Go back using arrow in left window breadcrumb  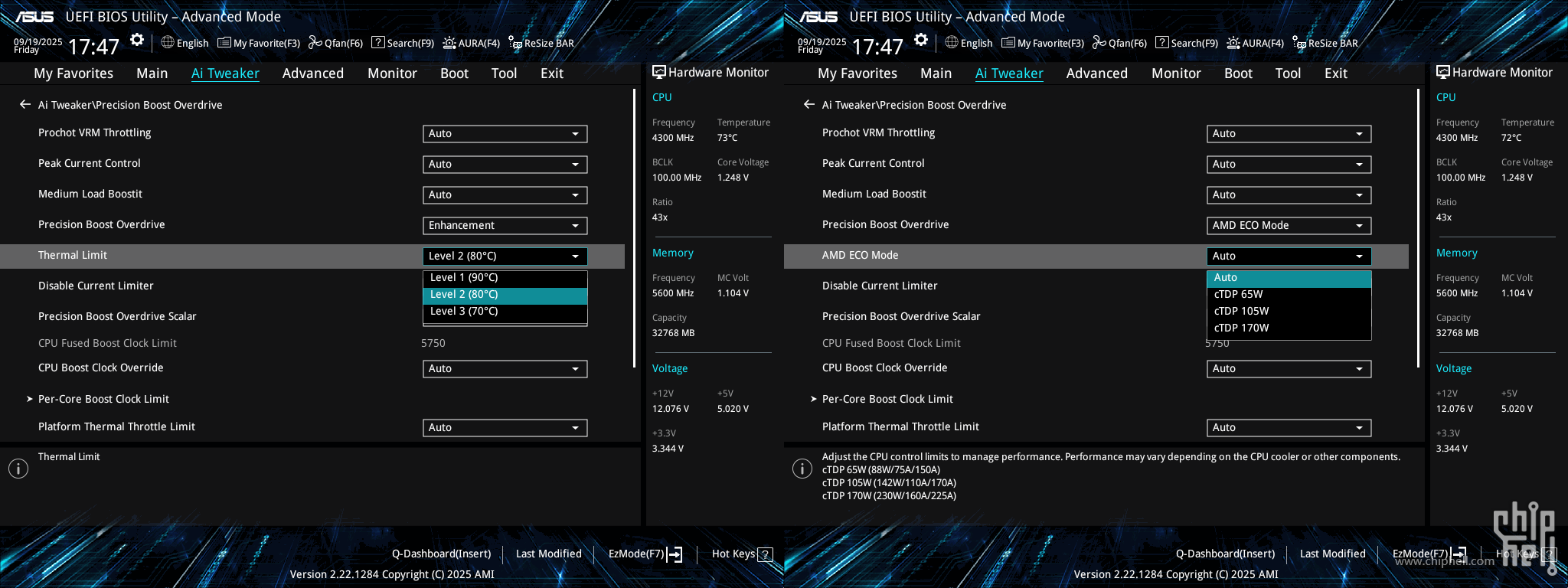(25, 104)
